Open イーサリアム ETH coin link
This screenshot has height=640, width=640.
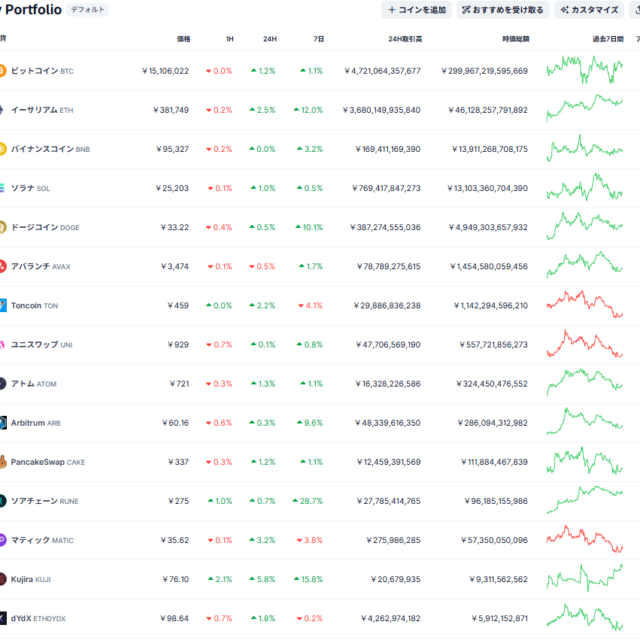pos(42,110)
